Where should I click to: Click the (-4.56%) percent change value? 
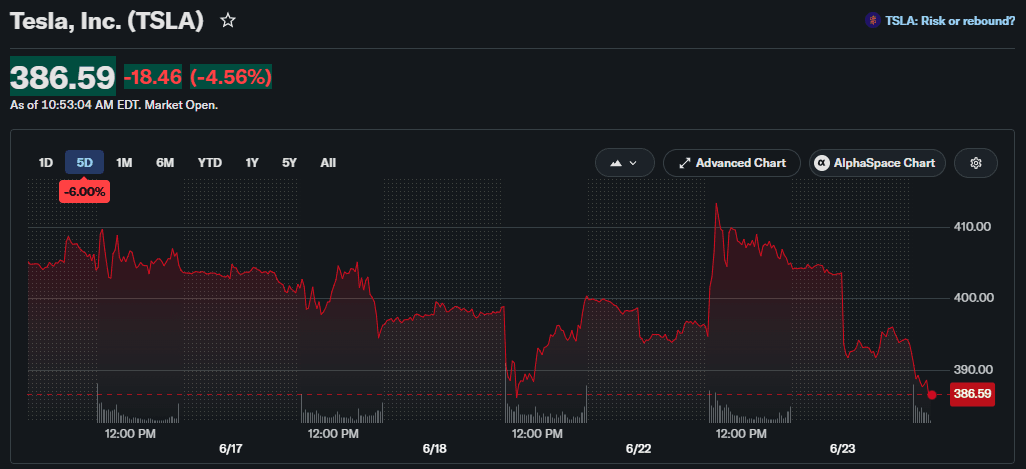tap(231, 78)
